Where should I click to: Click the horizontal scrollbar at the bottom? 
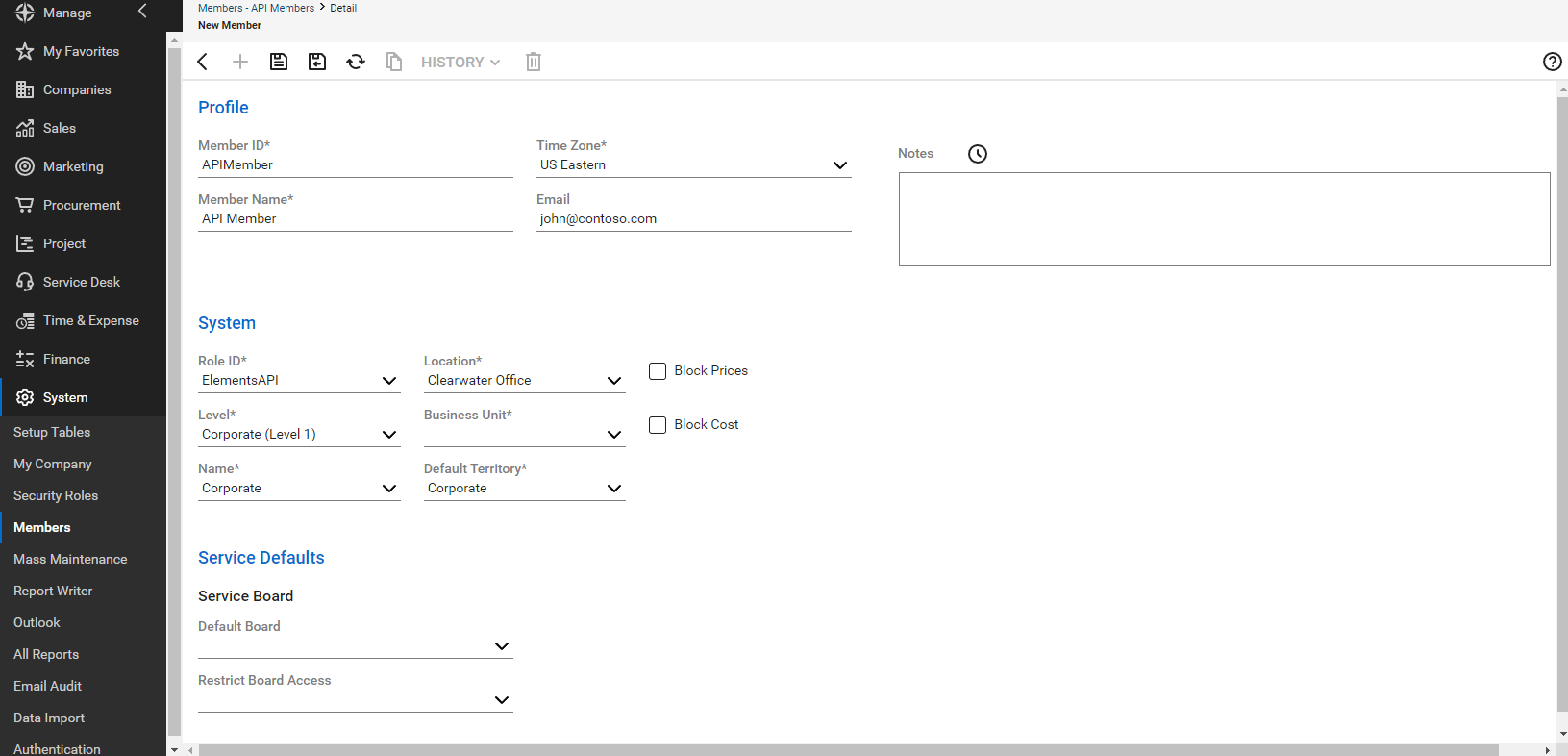pos(846,749)
